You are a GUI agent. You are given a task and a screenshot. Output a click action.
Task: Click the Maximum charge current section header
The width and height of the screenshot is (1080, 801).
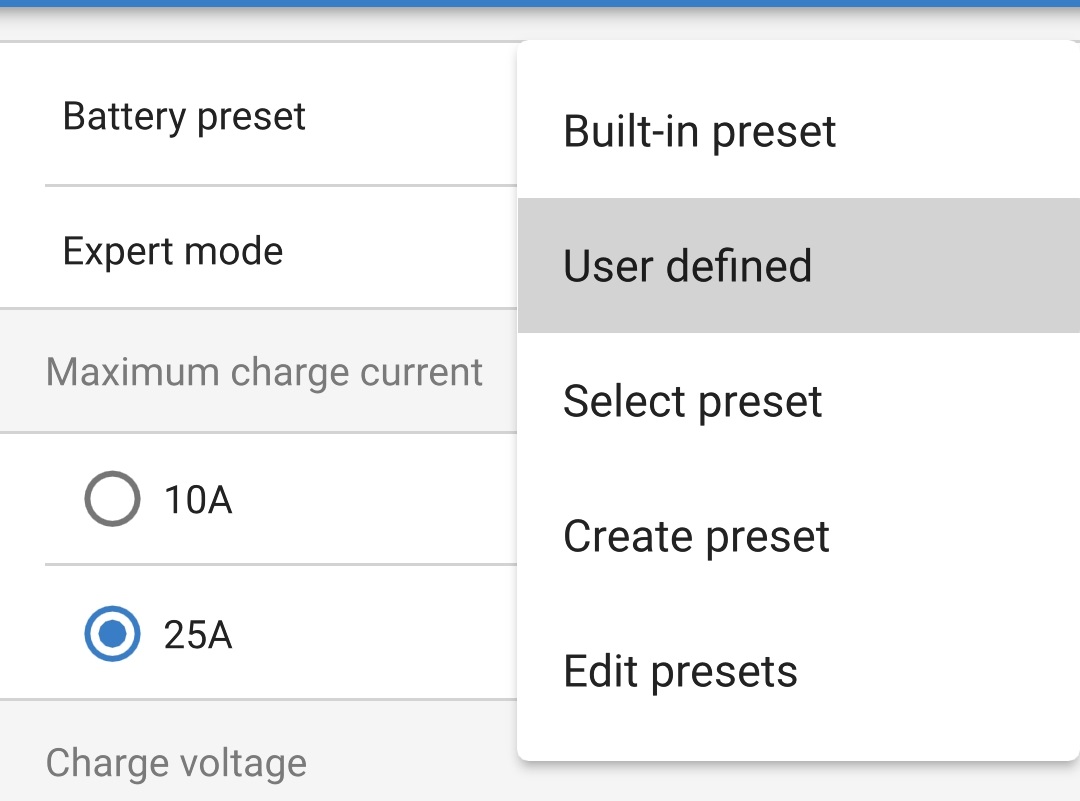pyautogui.click(x=263, y=371)
